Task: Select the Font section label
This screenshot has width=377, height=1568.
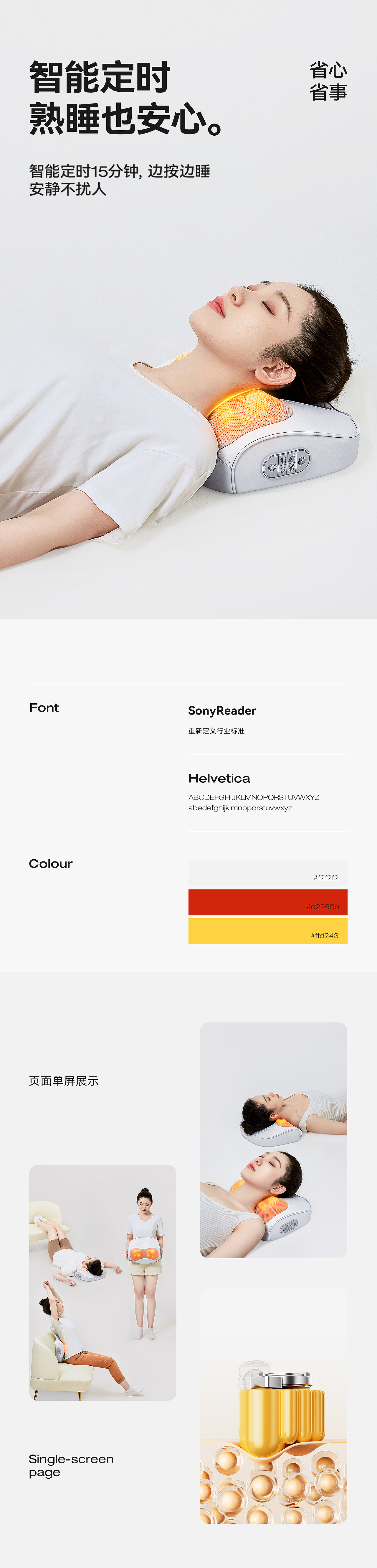Action: coord(44,707)
